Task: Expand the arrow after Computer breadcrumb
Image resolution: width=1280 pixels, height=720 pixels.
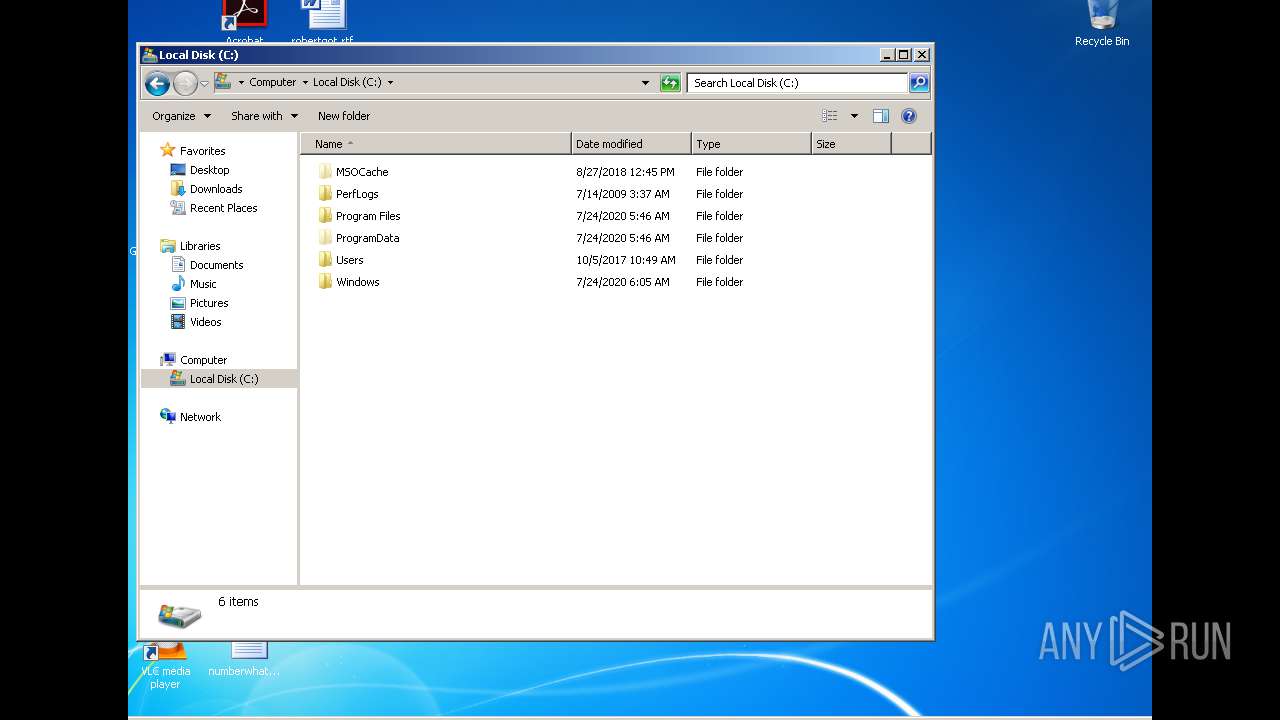Action: pos(304,83)
